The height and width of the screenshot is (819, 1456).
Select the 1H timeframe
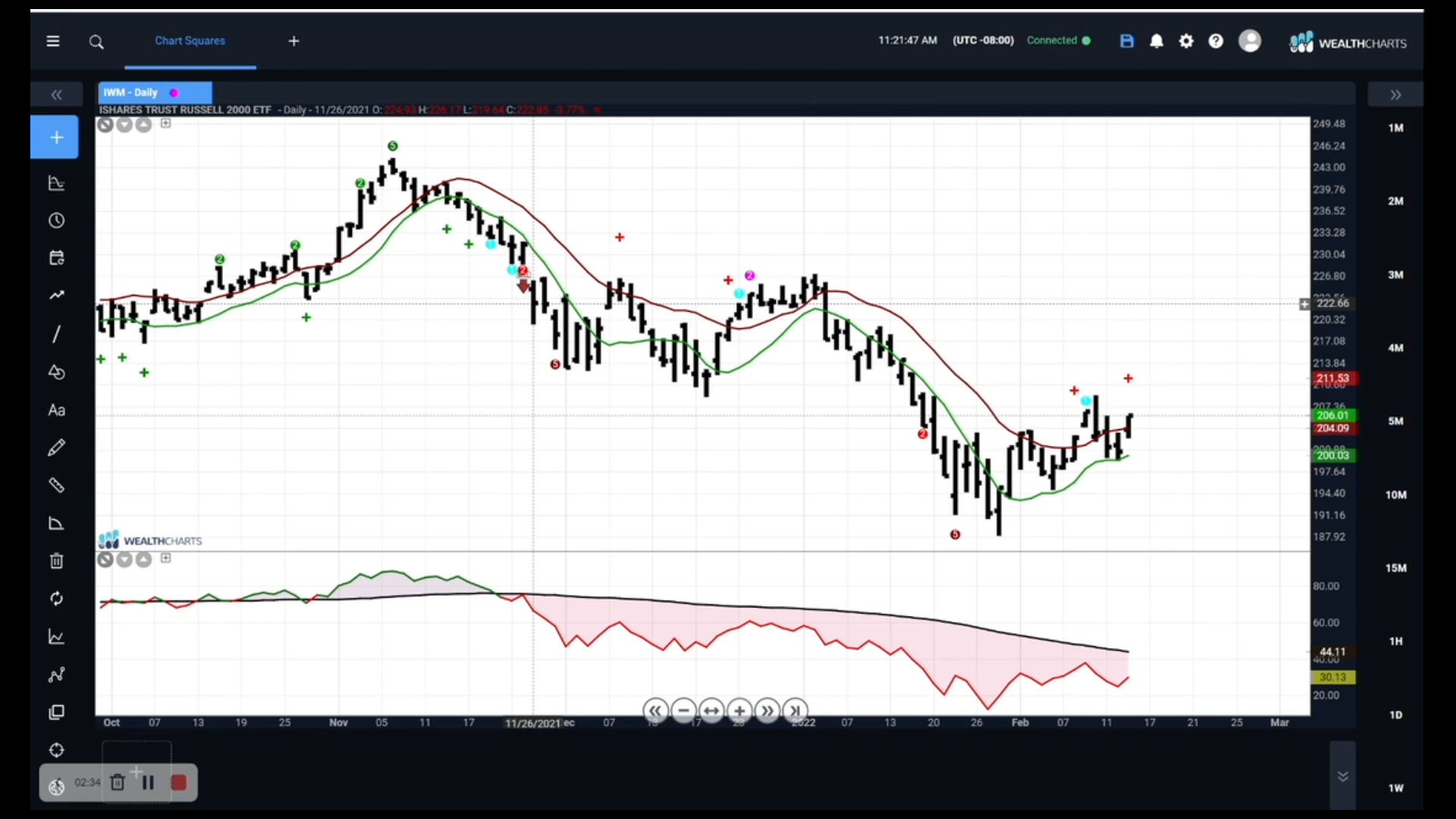[x=1395, y=642]
